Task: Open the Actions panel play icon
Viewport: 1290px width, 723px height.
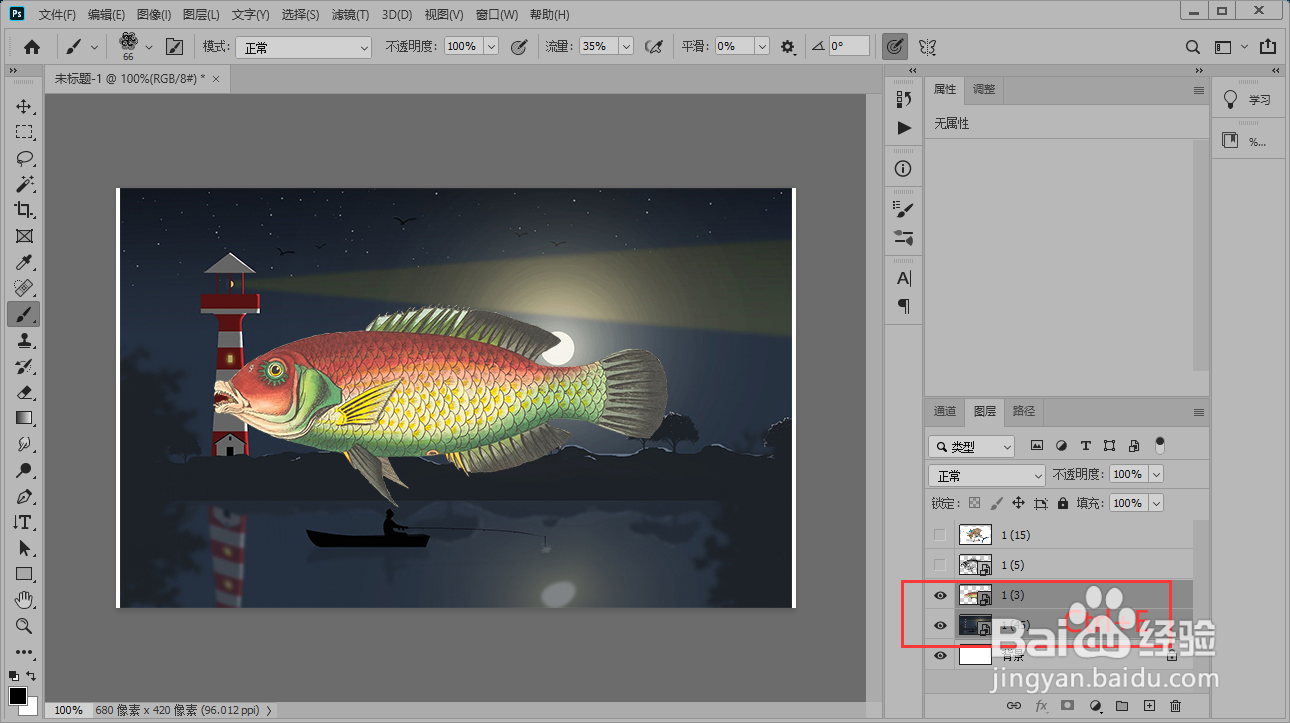Action: (x=904, y=128)
